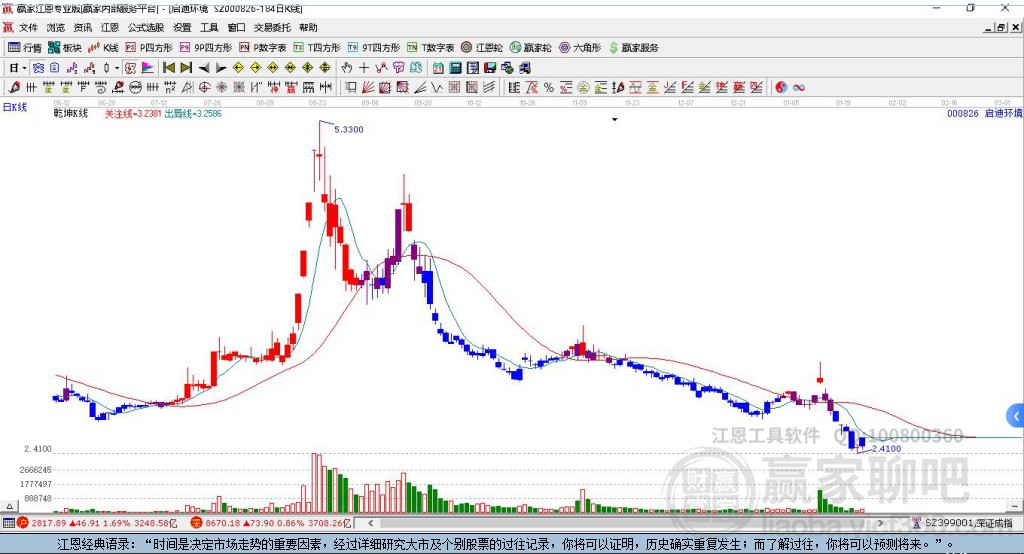Select the red fan lines tool
This screenshot has width=1024, height=554.
pos(368,88)
